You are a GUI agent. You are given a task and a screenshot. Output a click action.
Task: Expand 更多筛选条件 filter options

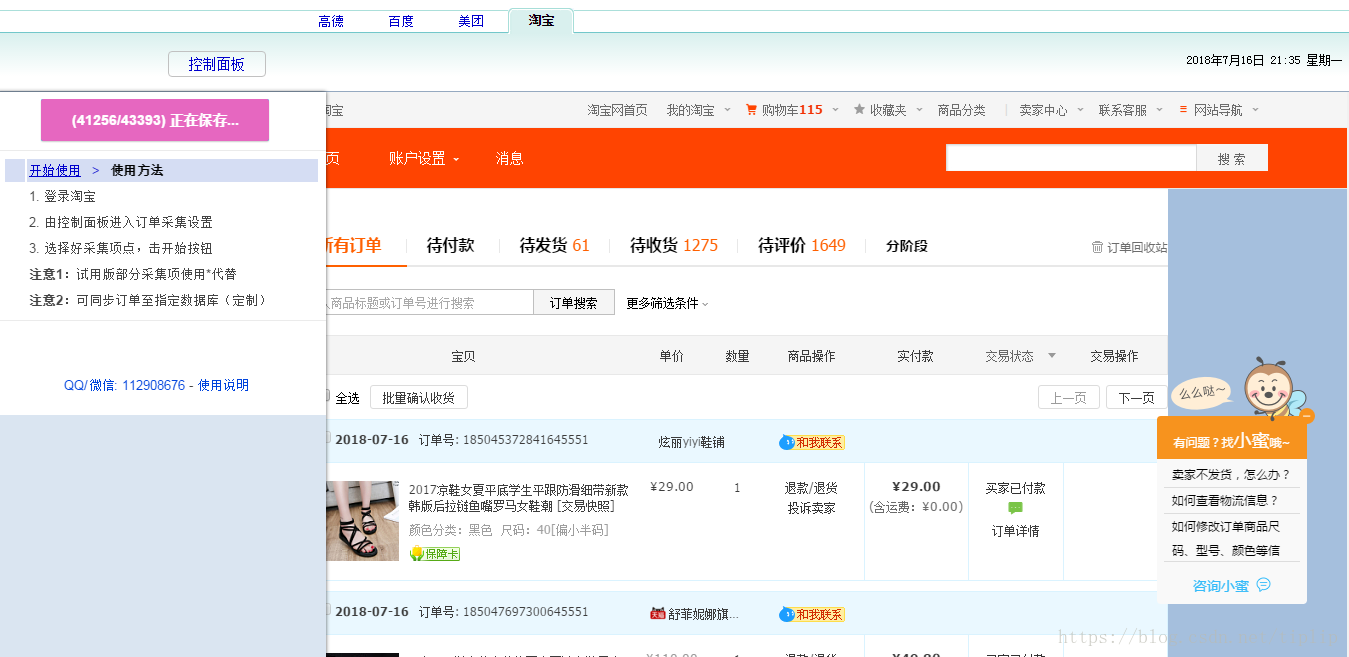pos(667,303)
